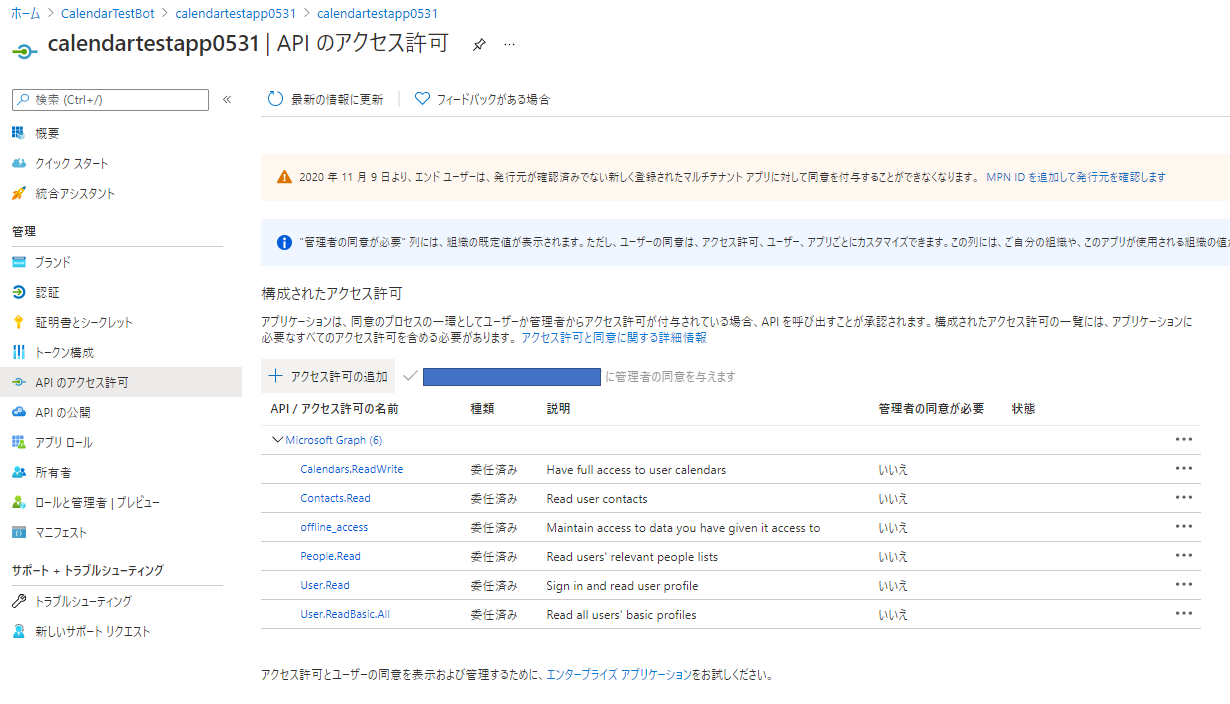
Task: Open the more options ellipsis beside the title
Action: coord(509,45)
